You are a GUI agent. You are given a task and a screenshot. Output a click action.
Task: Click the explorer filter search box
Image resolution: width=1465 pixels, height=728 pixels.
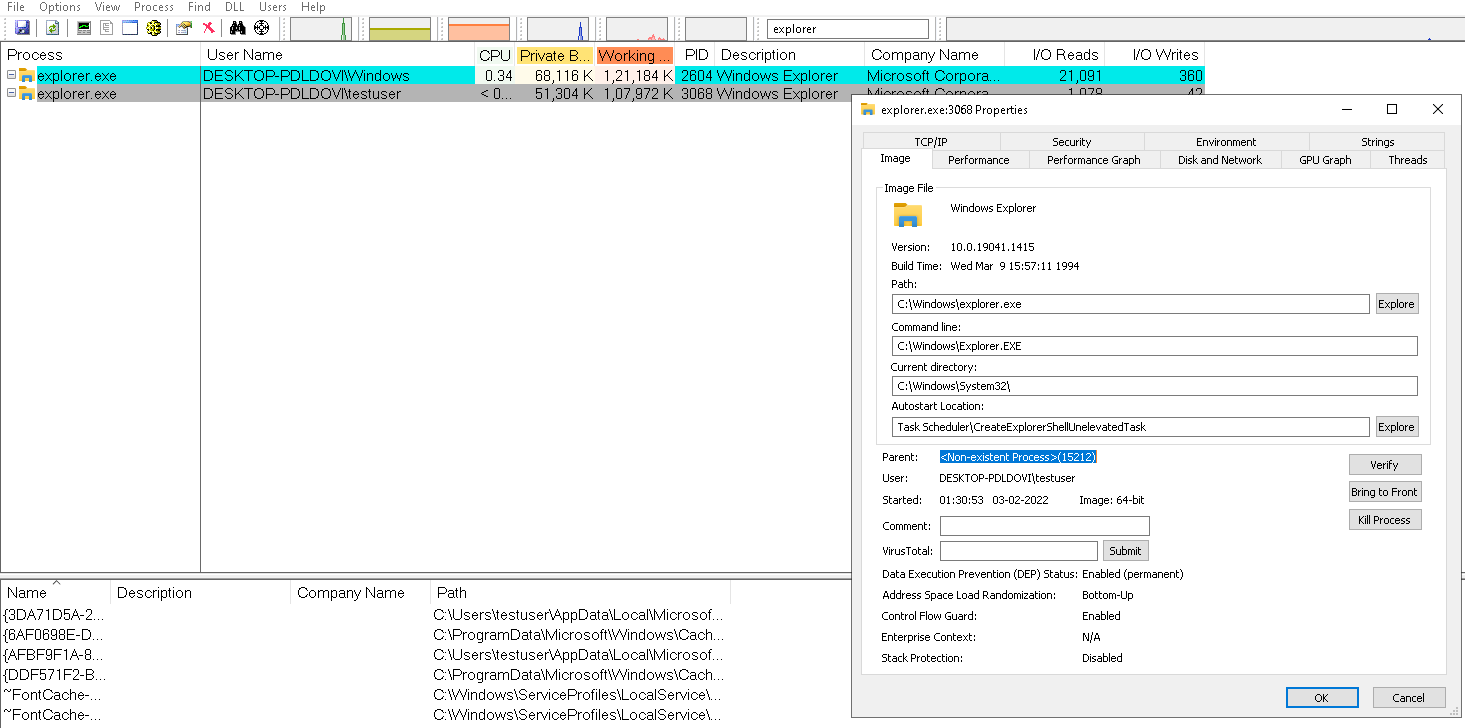point(847,28)
